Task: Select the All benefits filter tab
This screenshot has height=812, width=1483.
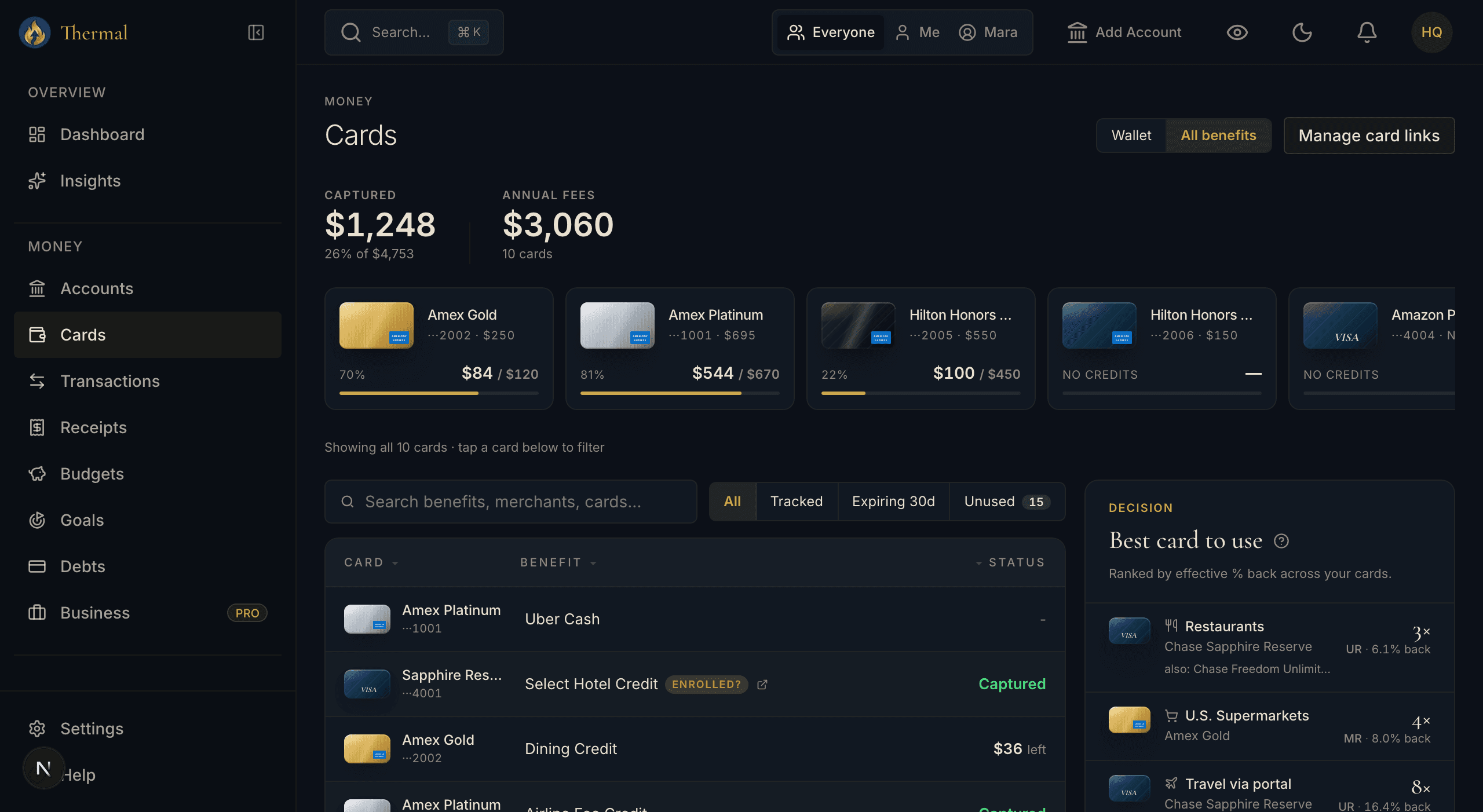Action: pyautogui.click(x=732, y=502)
